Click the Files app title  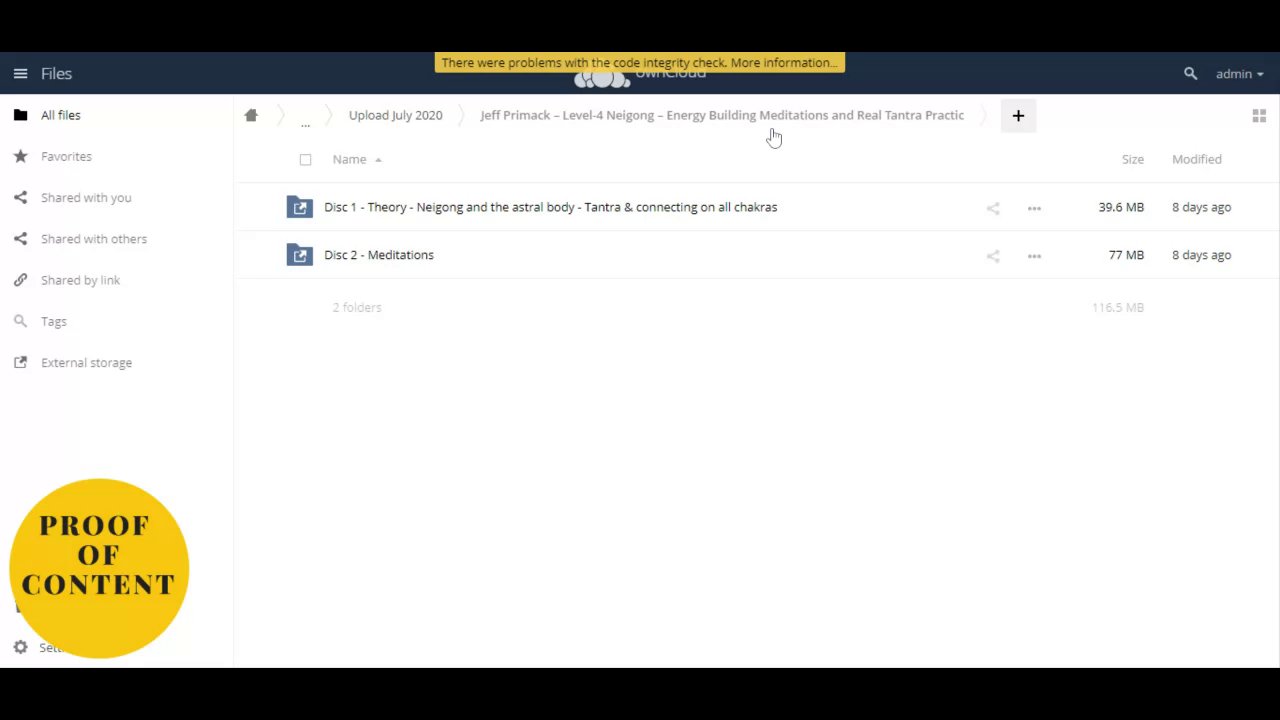56,74
